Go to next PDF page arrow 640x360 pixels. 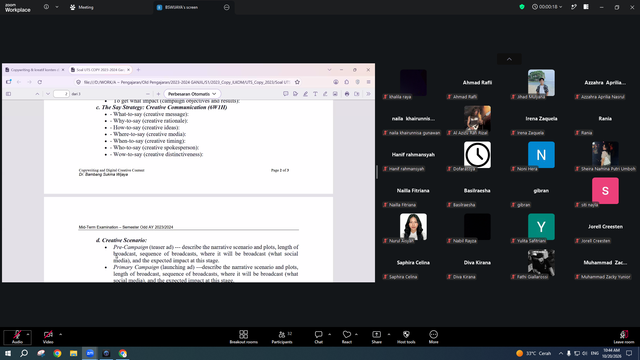[48, 94]
